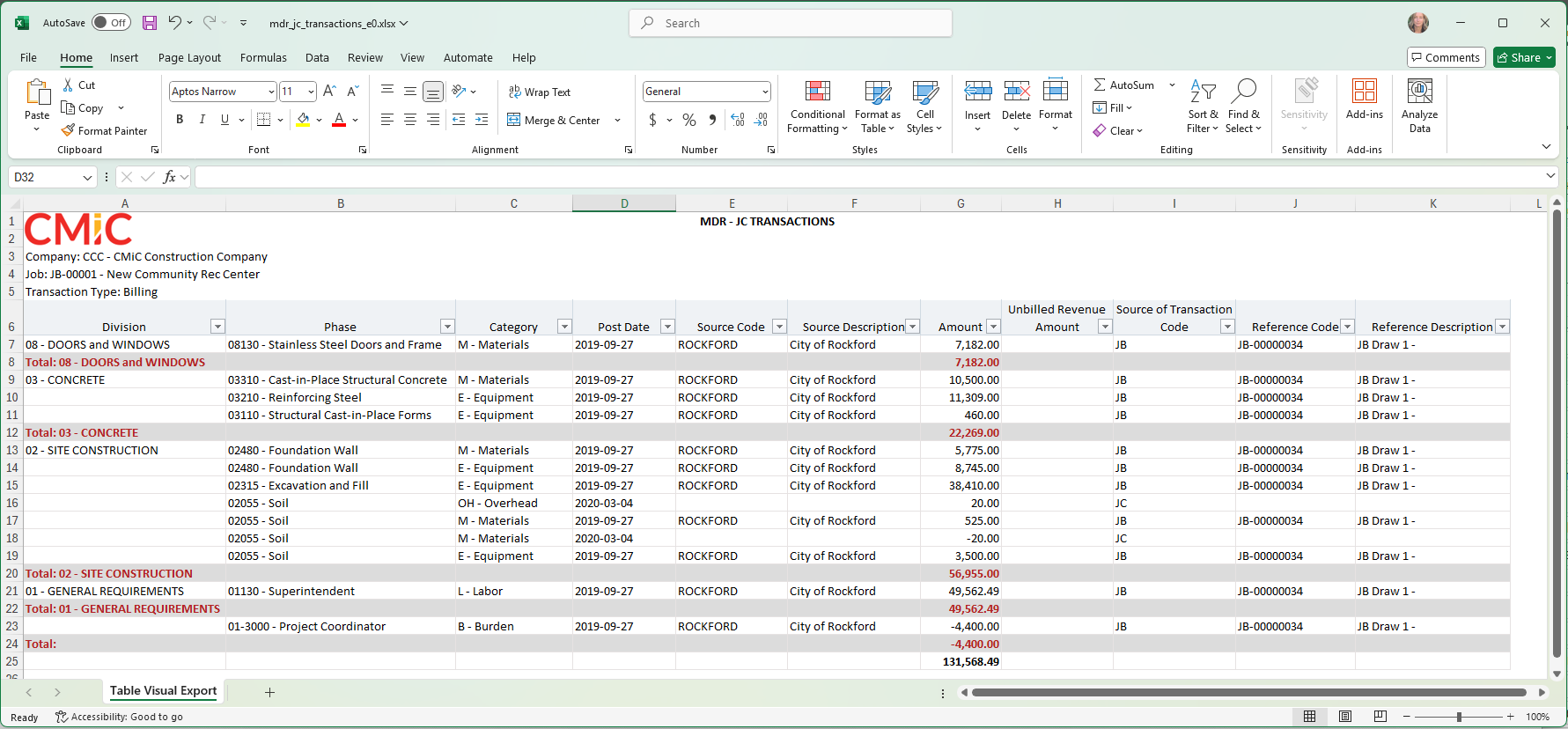Apply the red Font Color swatch
The height and width of the screenshot is (729, 1568).
(x=339, y=120)
